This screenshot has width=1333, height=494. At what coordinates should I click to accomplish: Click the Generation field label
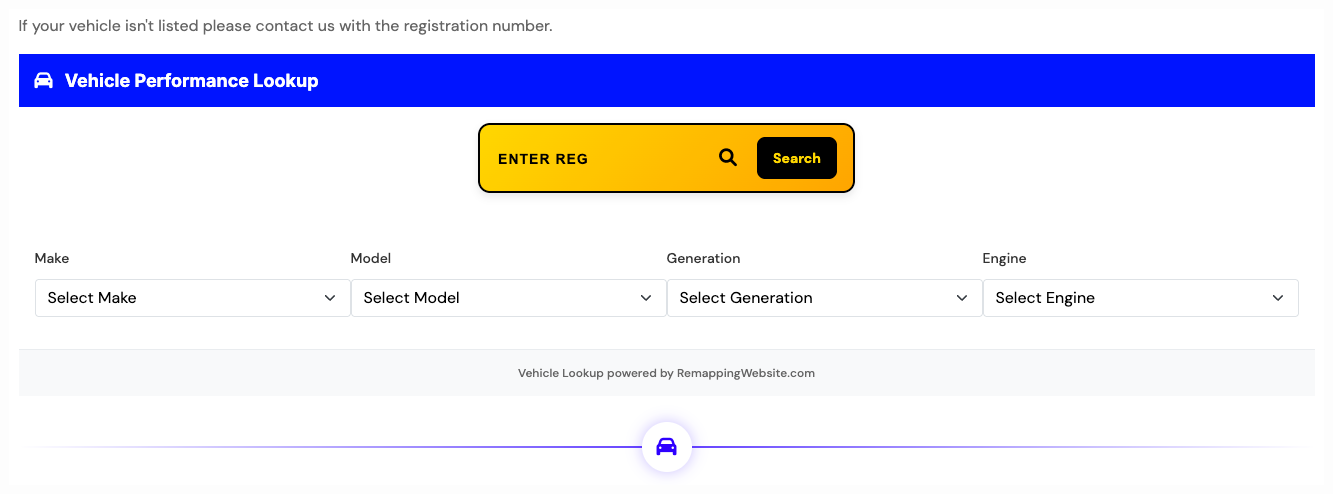click(703, 258)
